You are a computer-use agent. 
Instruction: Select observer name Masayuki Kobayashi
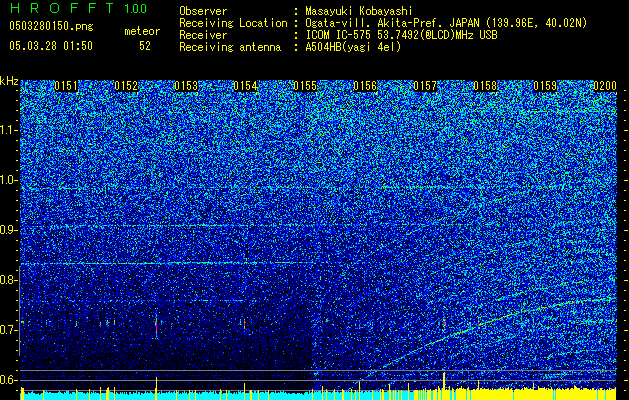359,12
